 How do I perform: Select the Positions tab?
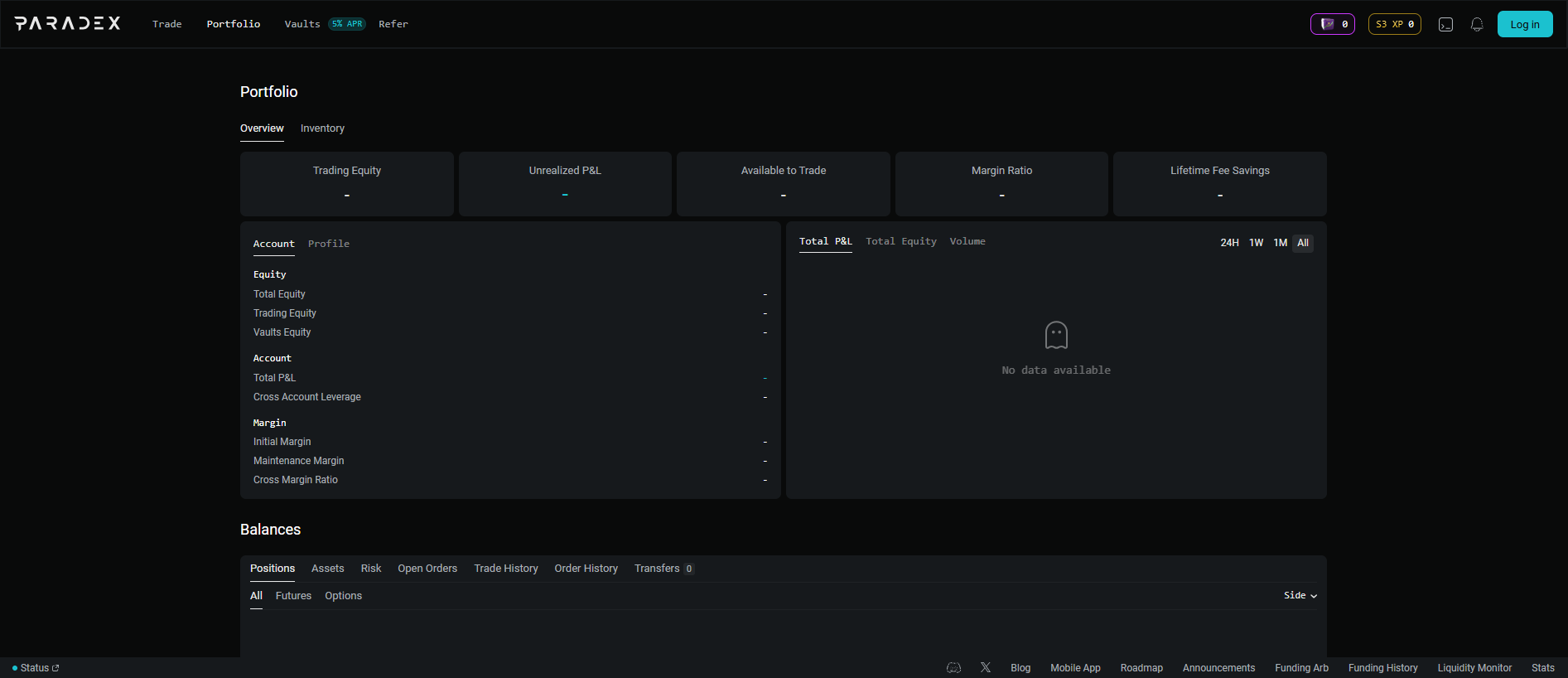pyautogui.click(x=273, y=569)
